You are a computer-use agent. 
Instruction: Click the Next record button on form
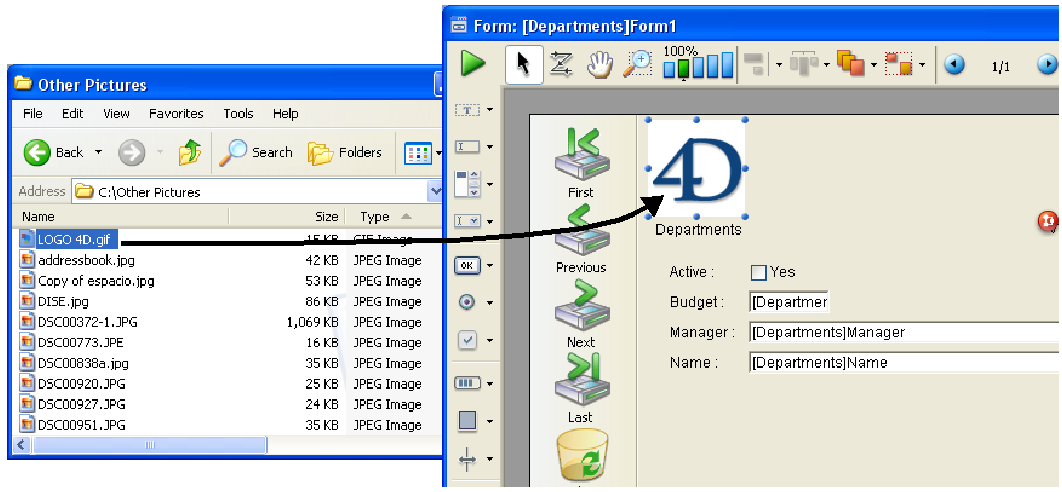tap(581, 313)
